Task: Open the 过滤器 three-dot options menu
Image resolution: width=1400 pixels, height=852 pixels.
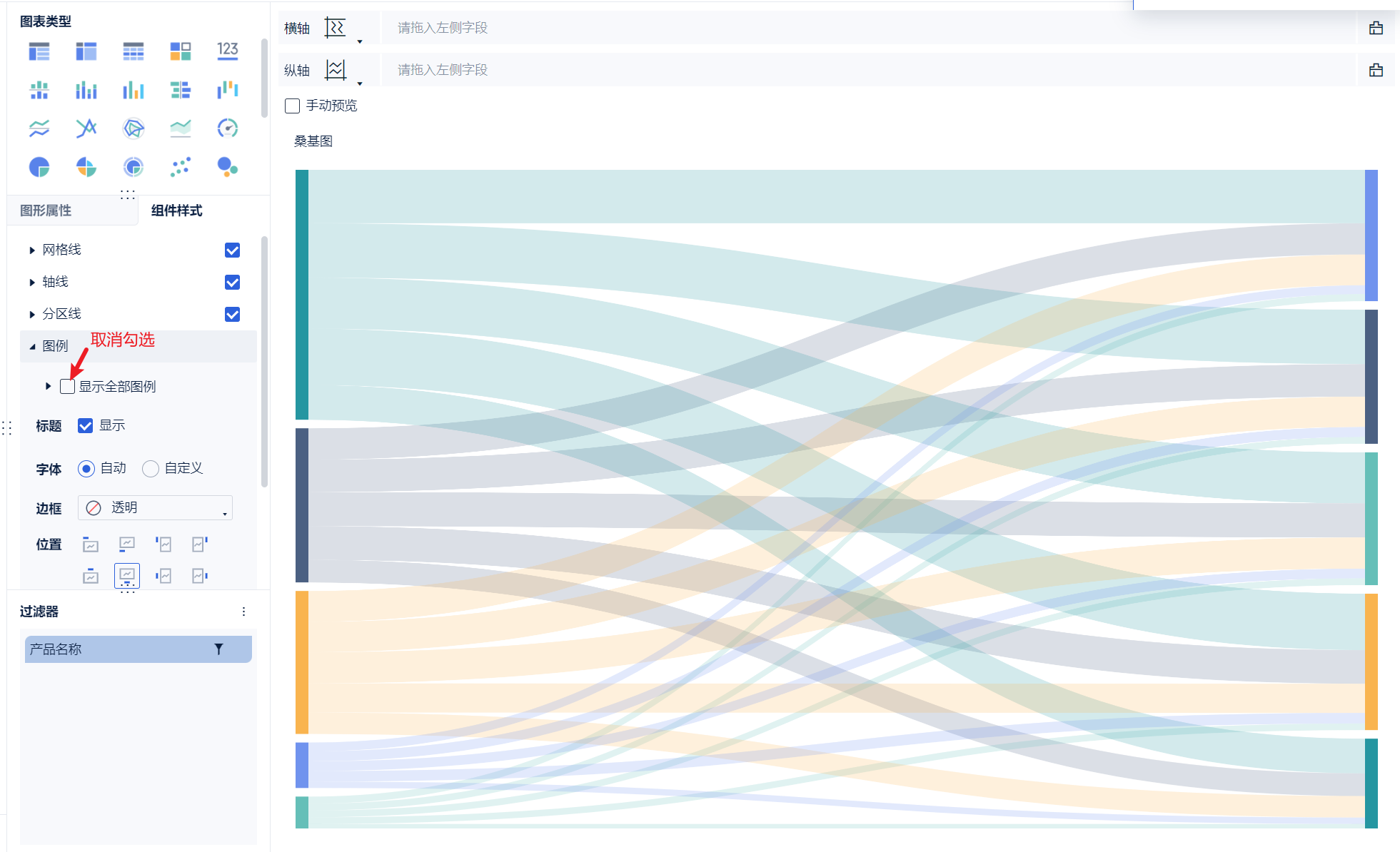Action: [x=243, y=612]
